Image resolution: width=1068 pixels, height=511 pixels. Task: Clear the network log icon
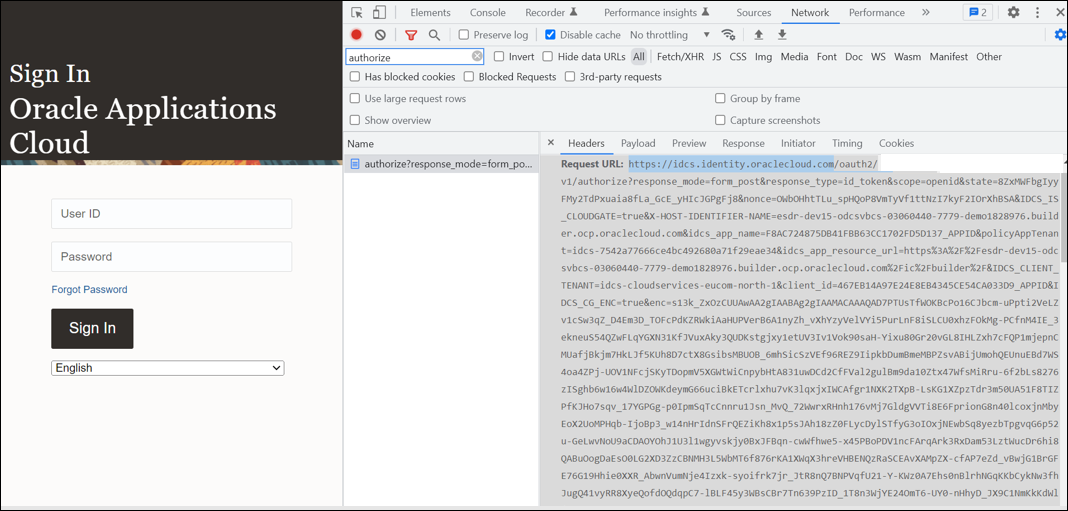pos(380,35)
